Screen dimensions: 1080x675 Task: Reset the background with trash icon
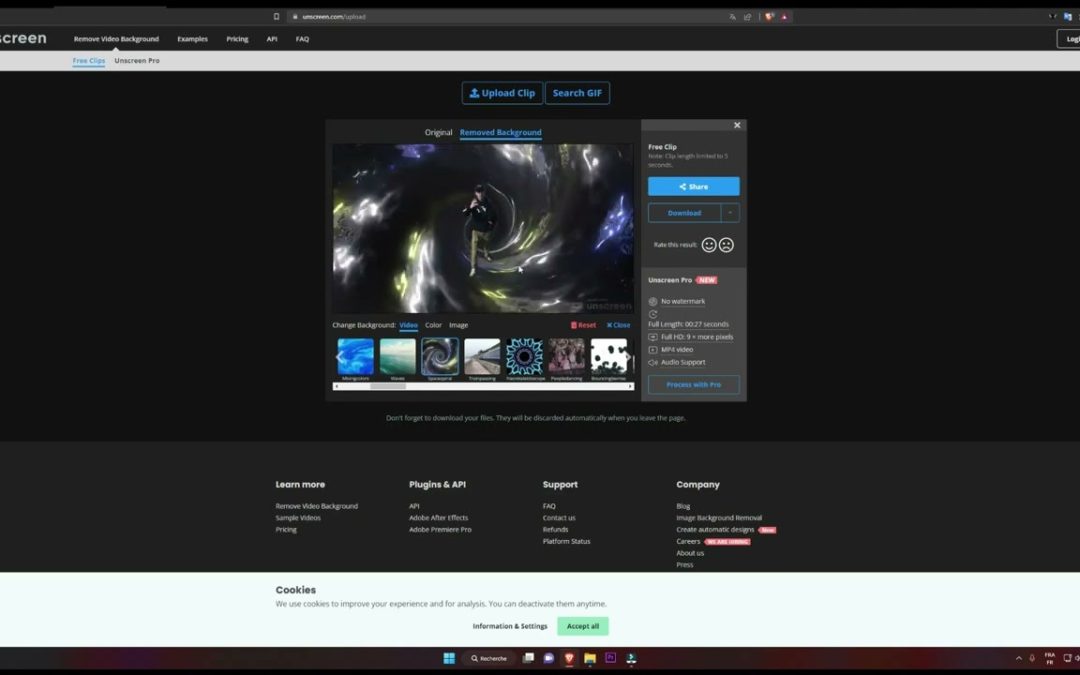pyautogui.click(x=583, y=325)
